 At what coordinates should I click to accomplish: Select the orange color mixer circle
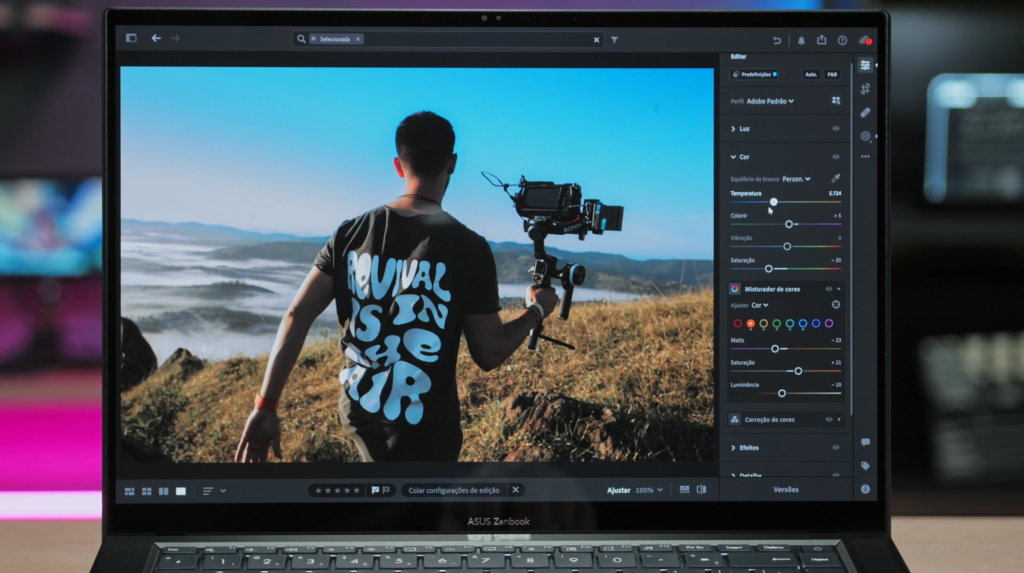[750, 323]
